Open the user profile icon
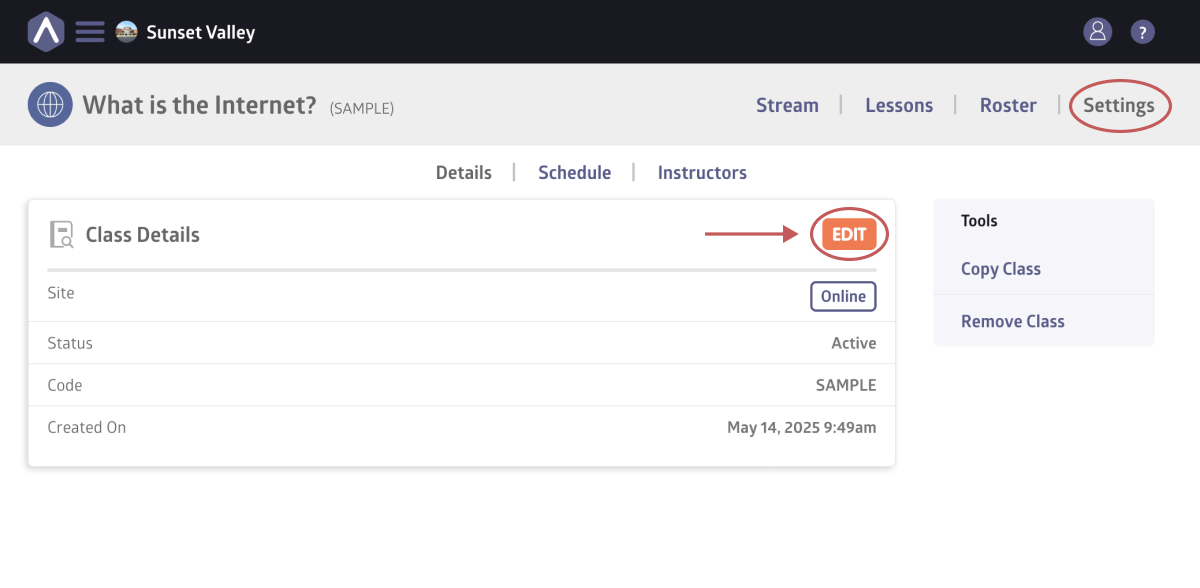 click(x=1097, y=32)
